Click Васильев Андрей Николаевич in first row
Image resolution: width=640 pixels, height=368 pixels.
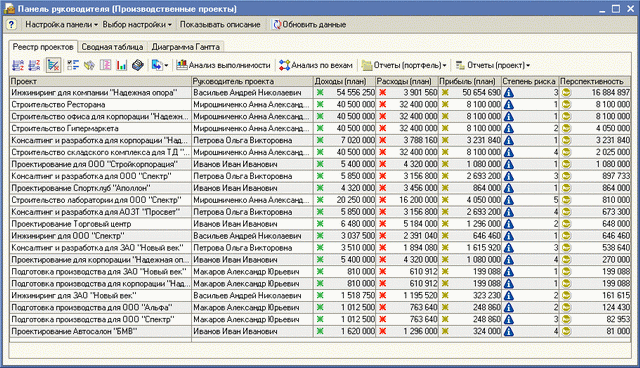coord(247,93)
